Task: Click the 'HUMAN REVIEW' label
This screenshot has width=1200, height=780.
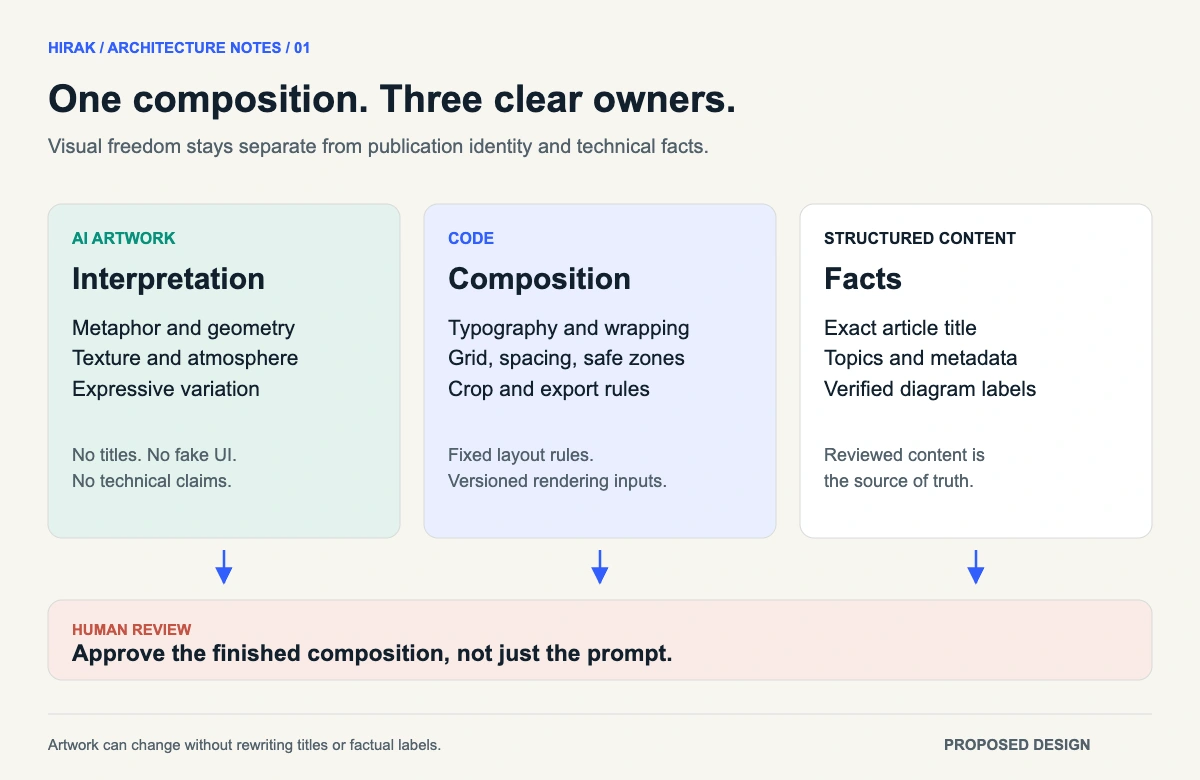Action: click(132, 630)
